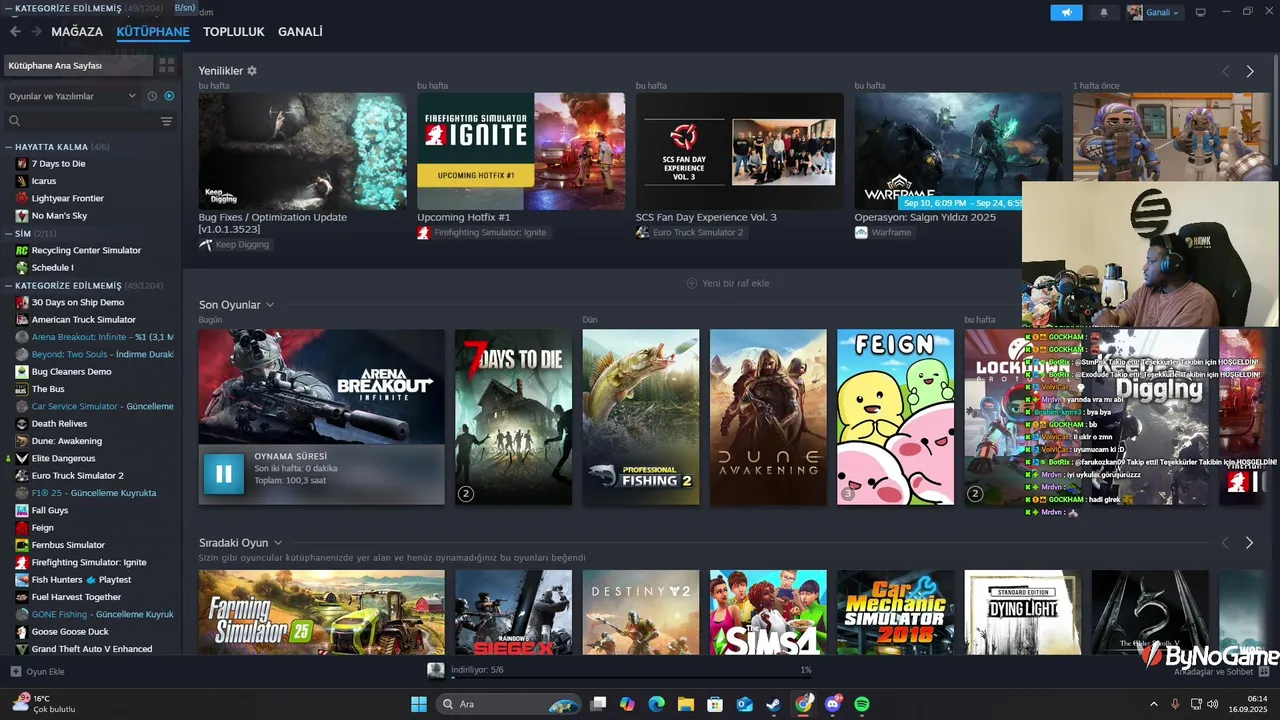This screenshot has height=720, width=1280.
Task: Open Spotify from the taskbar
Action: (862, 704)
